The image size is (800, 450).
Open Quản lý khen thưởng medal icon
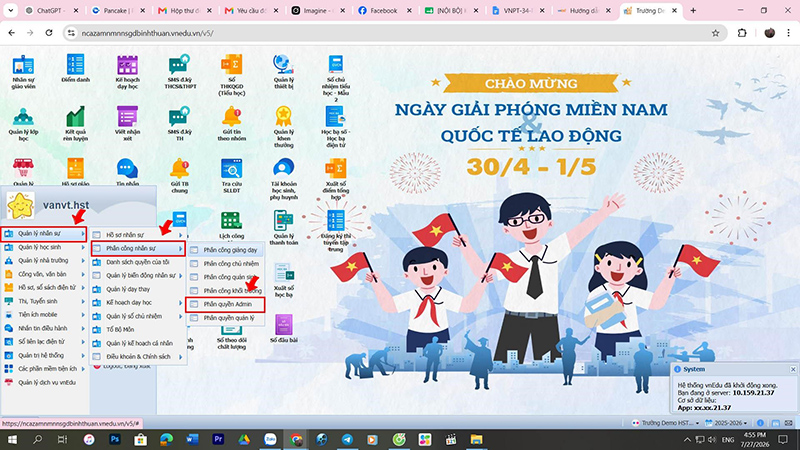tap(283, 127)
